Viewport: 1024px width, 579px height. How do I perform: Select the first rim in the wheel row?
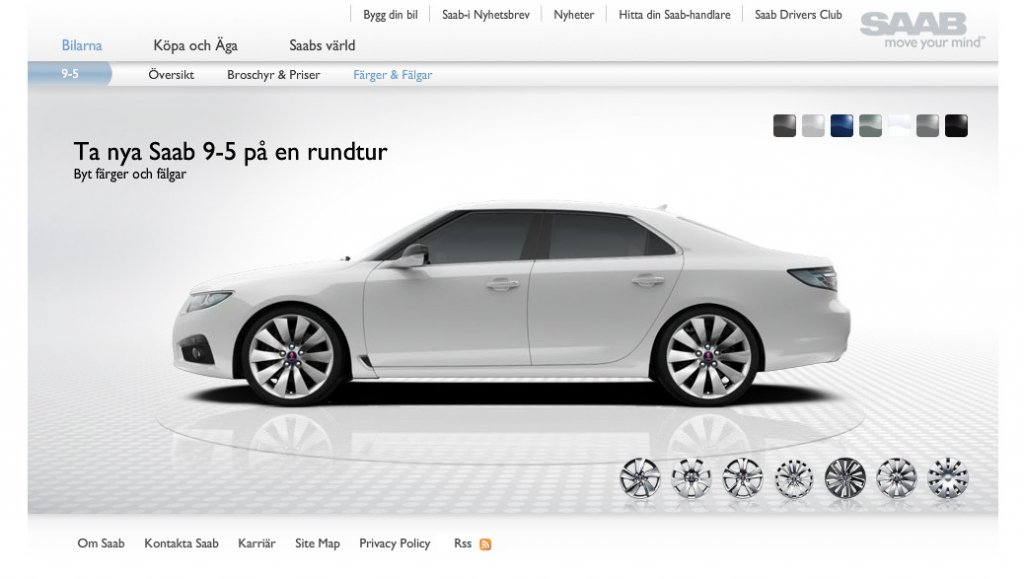click(x=640, y=478)
